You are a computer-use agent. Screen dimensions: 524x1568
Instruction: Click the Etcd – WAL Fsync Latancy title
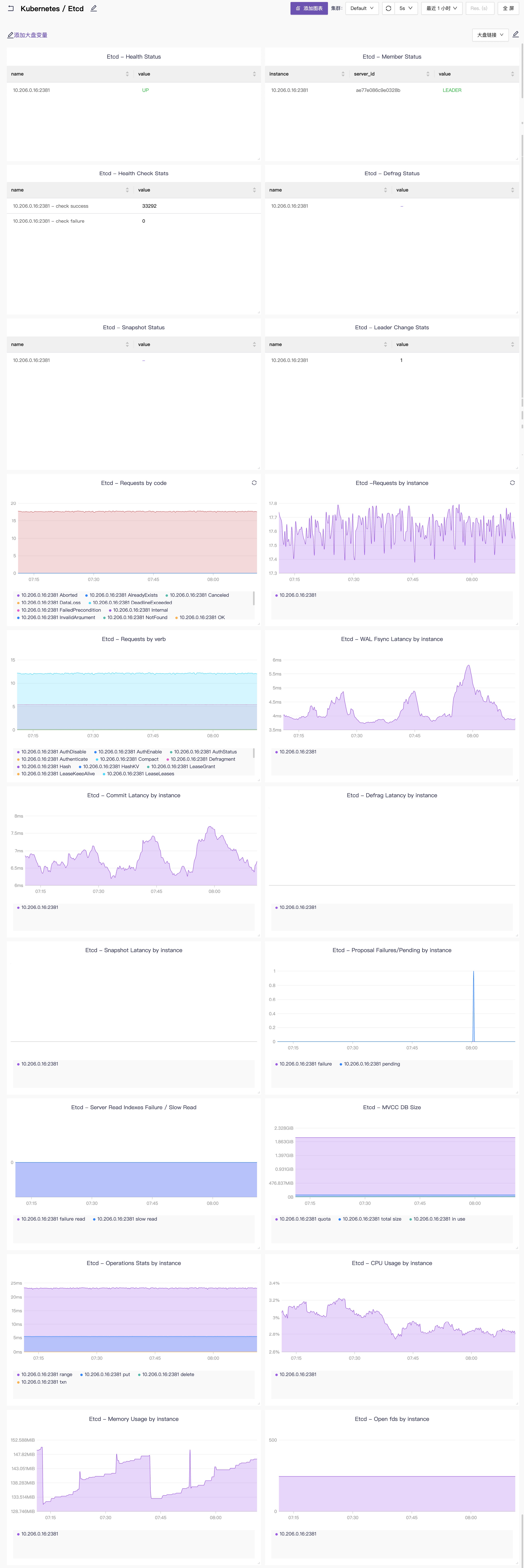pos(392,639)
